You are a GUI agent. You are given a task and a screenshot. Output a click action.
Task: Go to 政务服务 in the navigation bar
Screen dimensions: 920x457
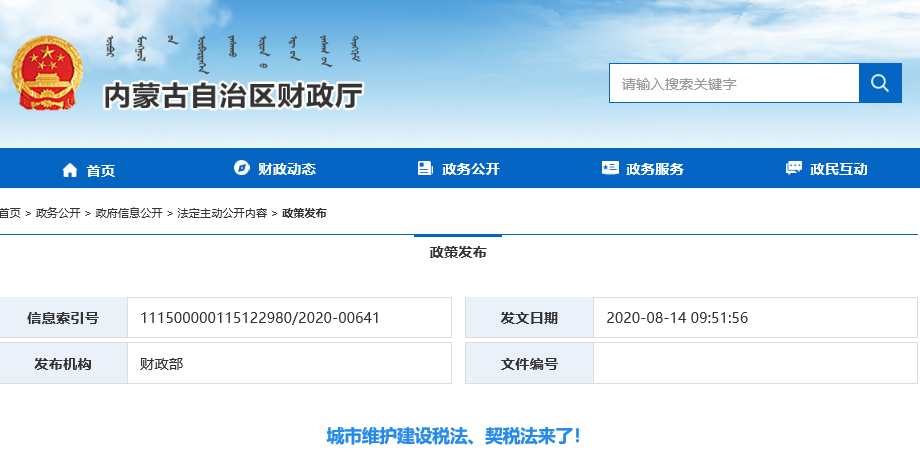click(x=655, y=169)
